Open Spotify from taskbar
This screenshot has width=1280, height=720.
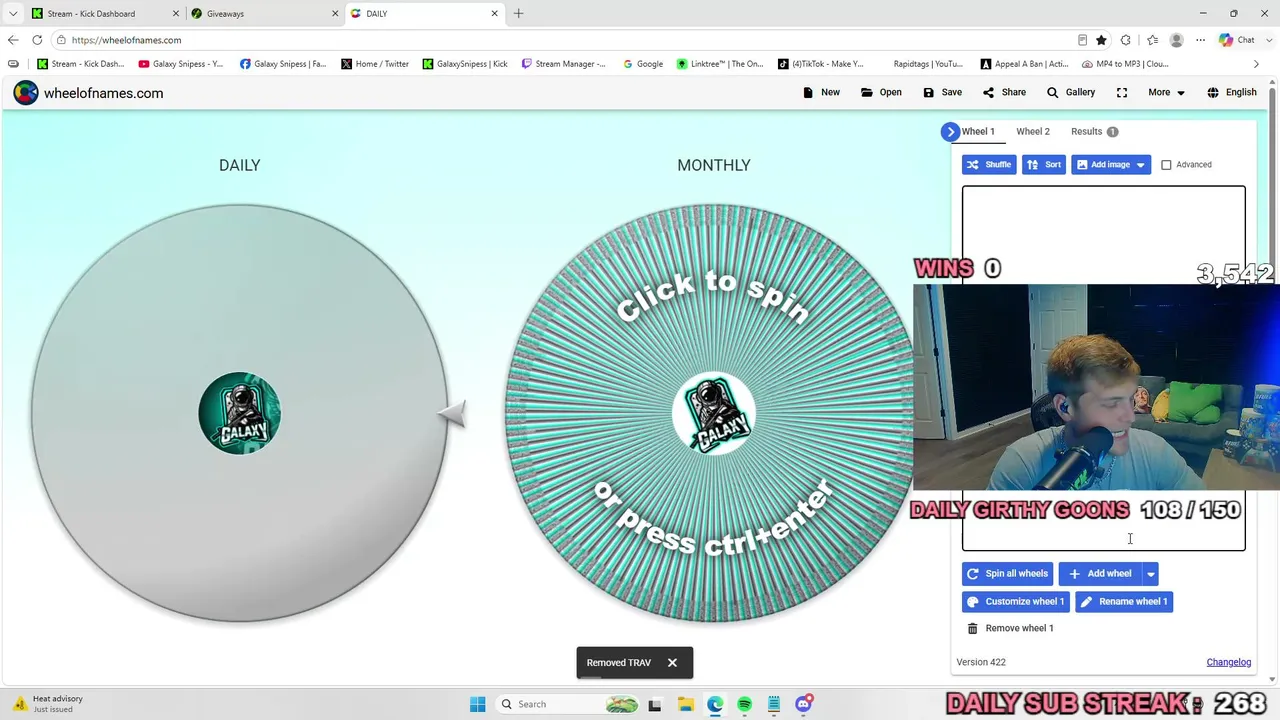(x=744, y=704)
